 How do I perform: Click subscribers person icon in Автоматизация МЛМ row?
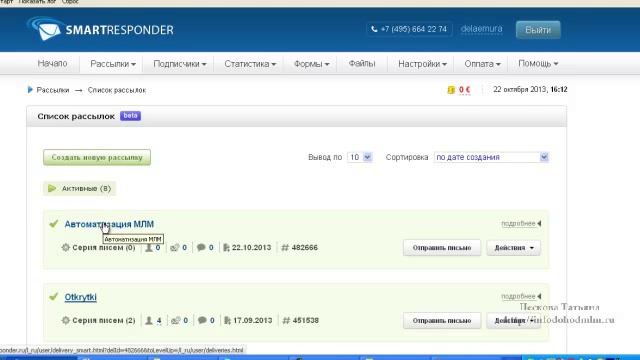point(149,247)
